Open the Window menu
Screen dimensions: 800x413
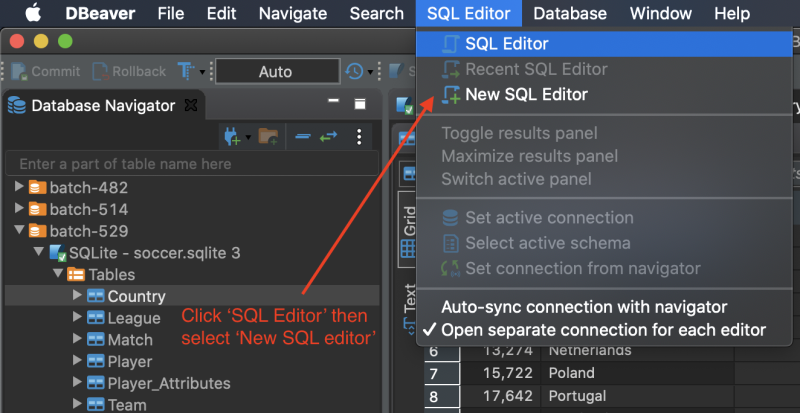click(661, 14)
